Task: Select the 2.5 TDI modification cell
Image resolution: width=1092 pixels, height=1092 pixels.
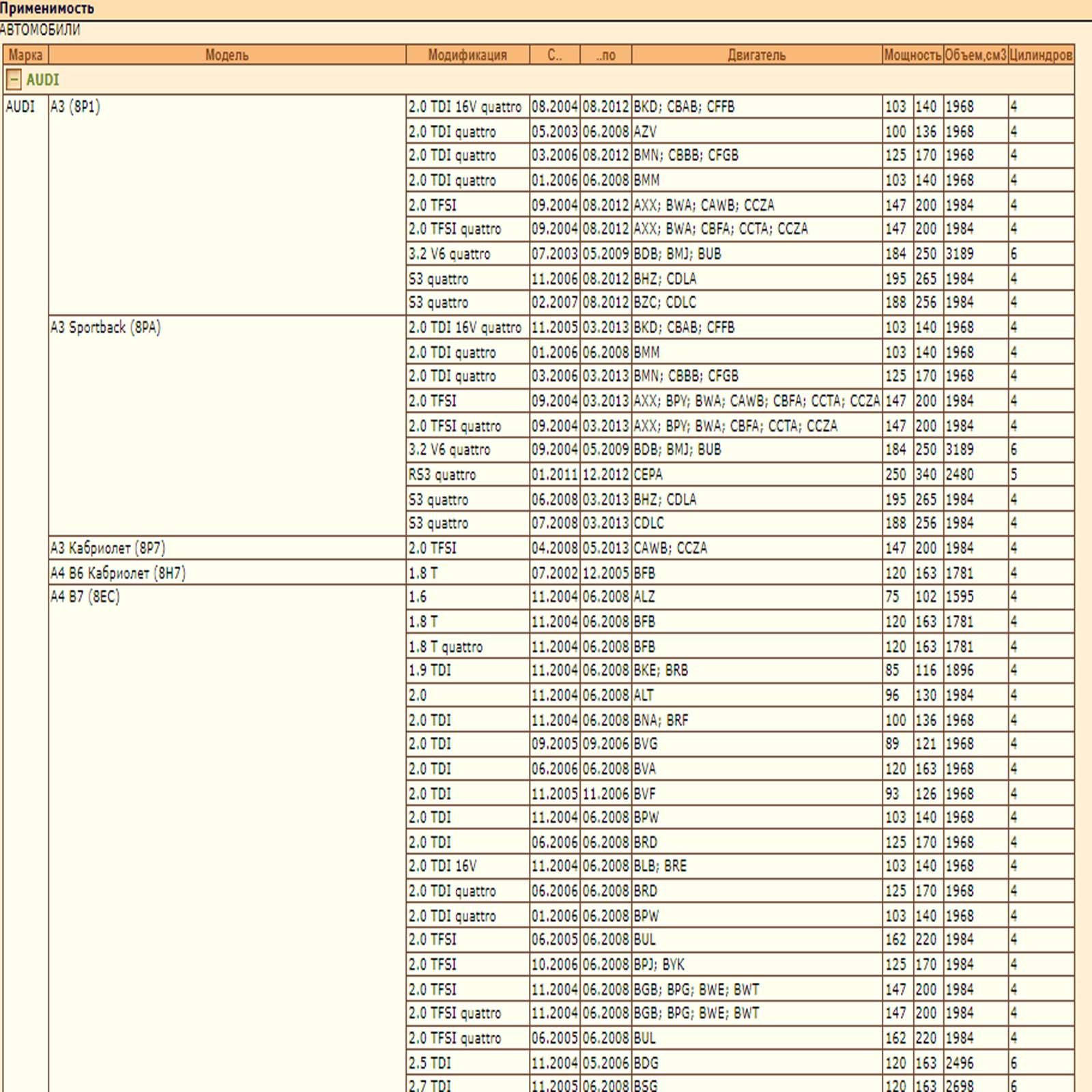Action: [x=430, y=1063]
